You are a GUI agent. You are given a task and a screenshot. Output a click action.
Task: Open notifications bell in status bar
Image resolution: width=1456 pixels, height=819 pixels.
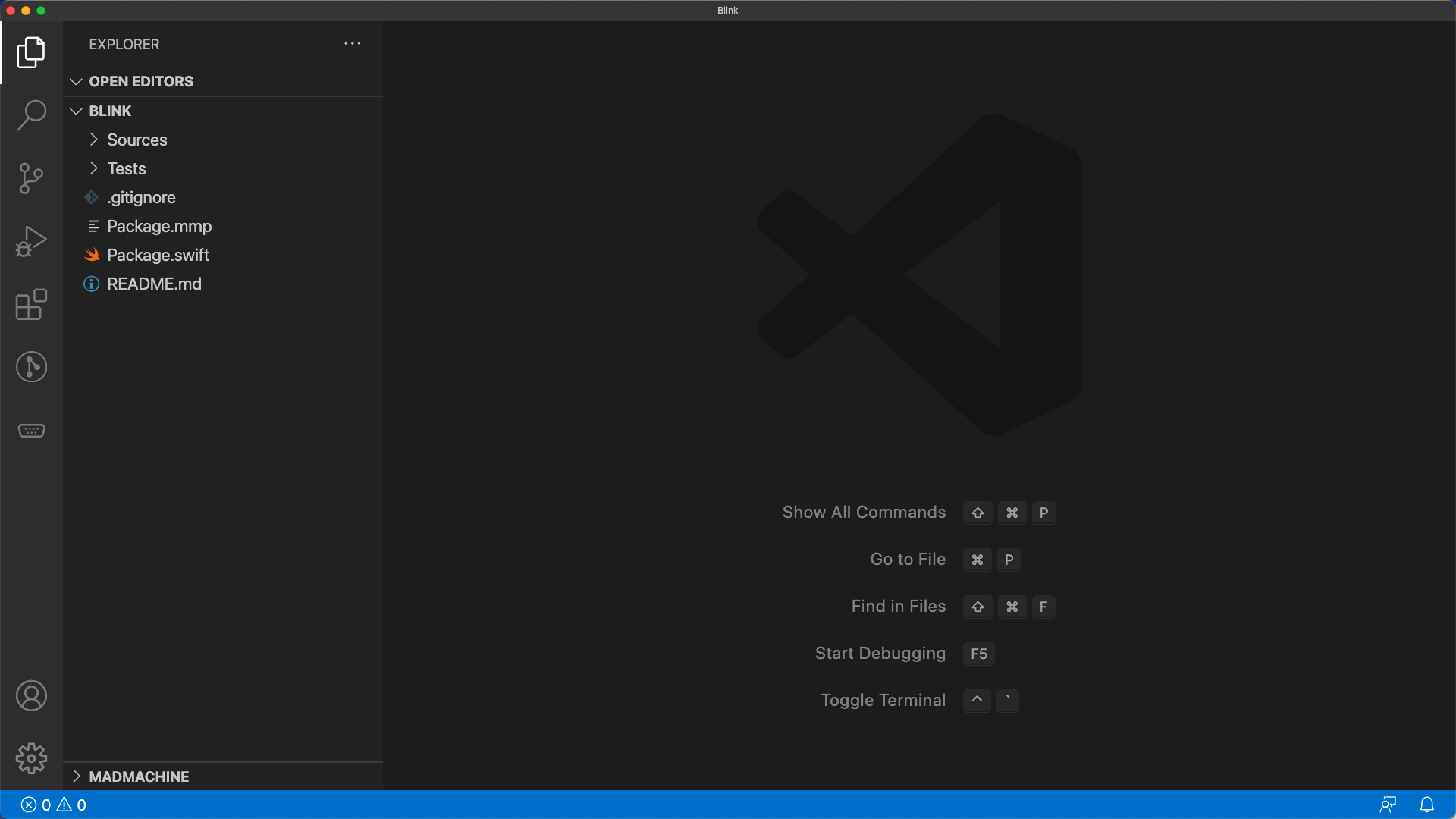tap(1426, 805)
